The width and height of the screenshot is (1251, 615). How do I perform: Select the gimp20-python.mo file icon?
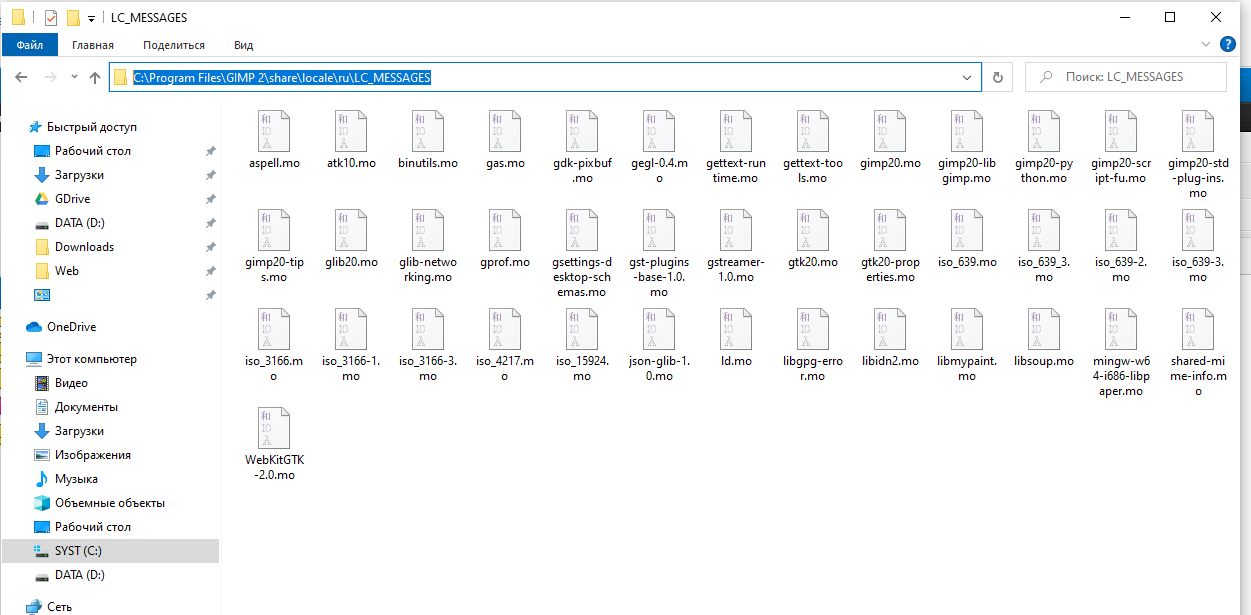click(1044, 130)
